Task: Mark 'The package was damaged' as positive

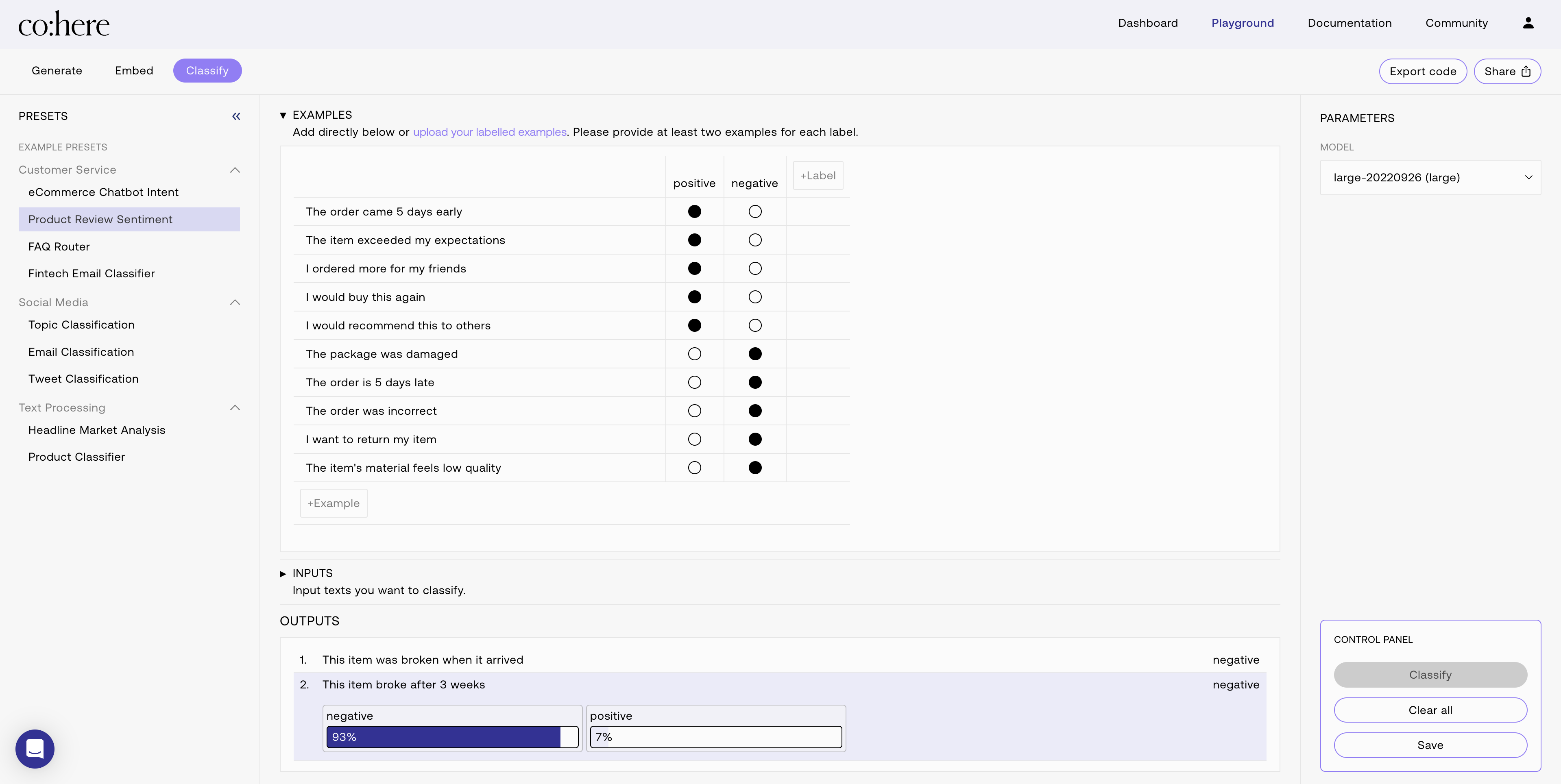Action: click(x=694, y=354)
